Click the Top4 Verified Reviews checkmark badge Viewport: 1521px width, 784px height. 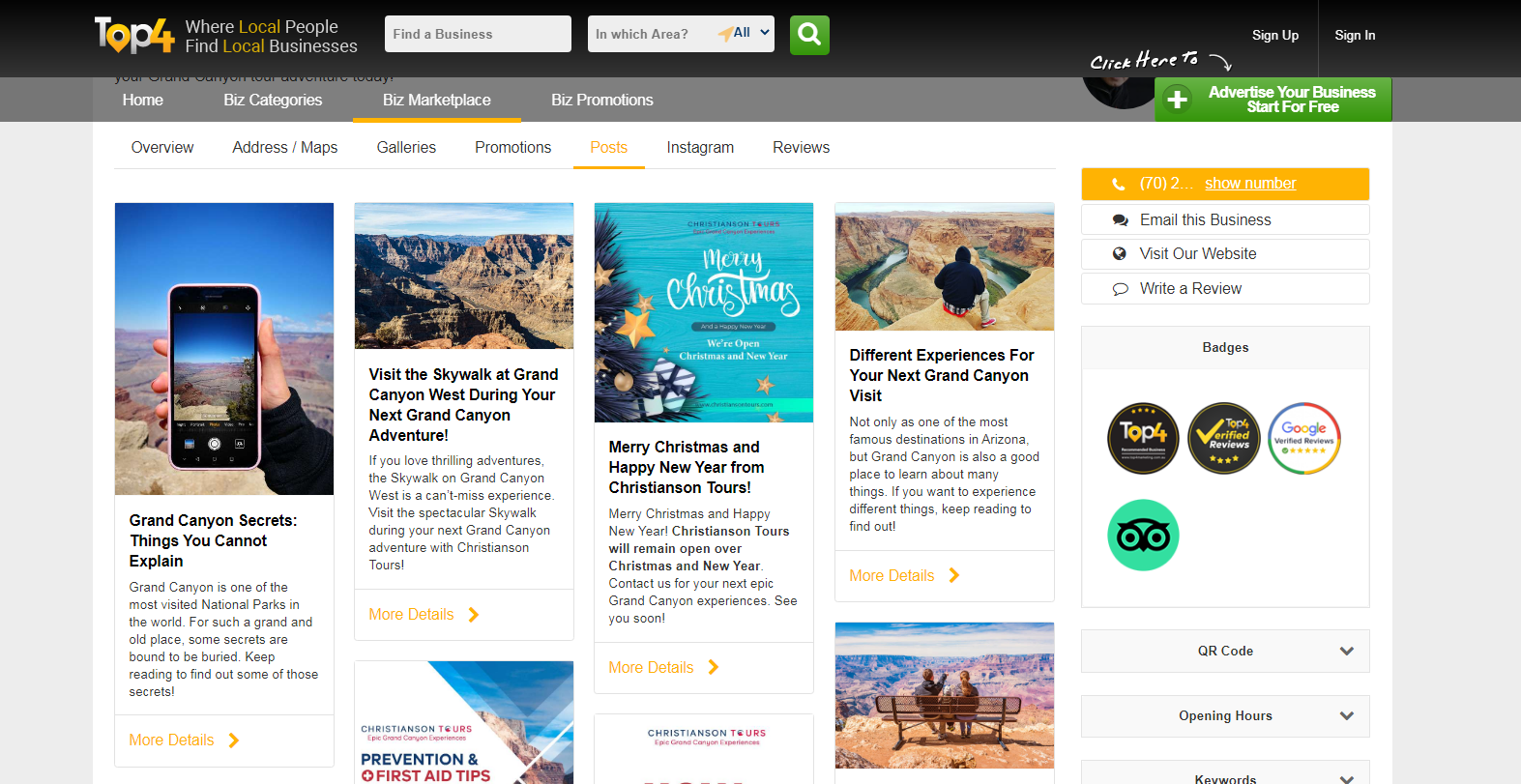(1223, 438)
